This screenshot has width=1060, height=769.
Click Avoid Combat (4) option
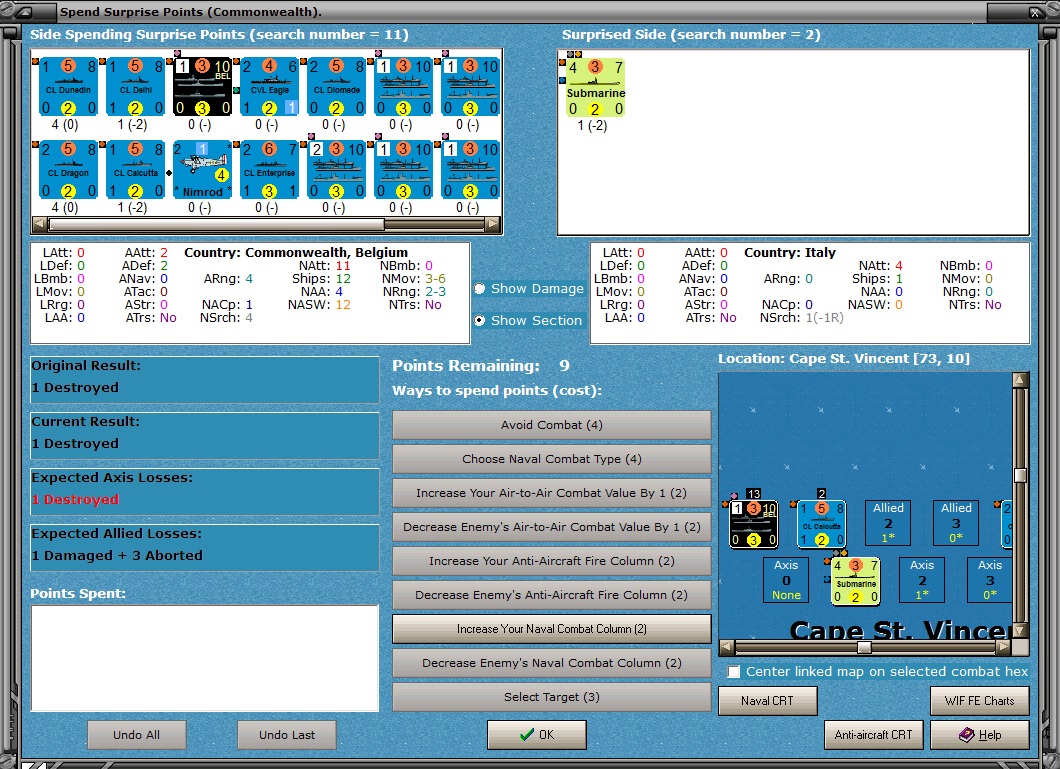[x=552, y=425]
